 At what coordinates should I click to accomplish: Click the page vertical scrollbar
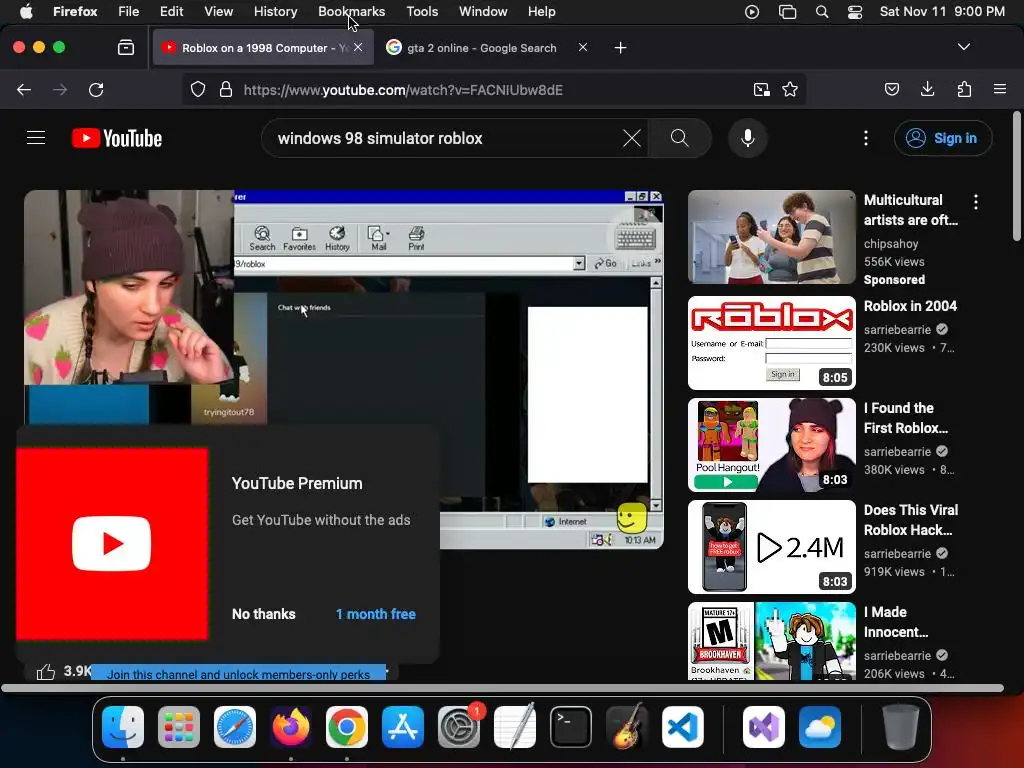click(x=1017, y=176)
